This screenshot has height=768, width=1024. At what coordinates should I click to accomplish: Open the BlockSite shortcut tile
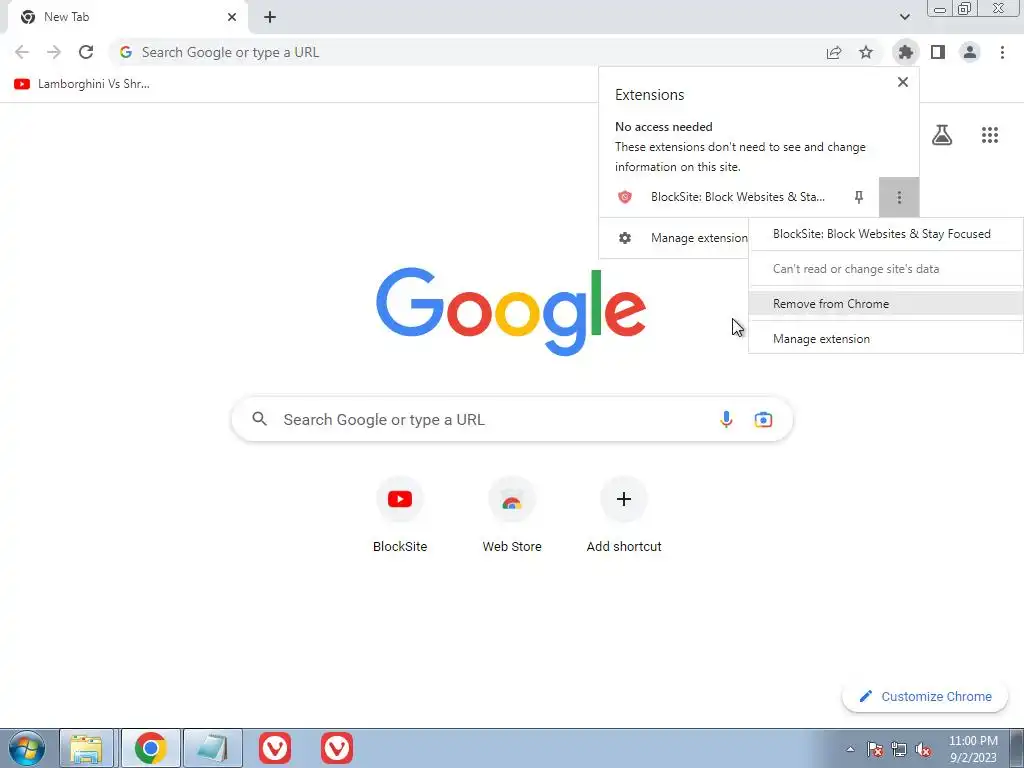click(400, 516)
